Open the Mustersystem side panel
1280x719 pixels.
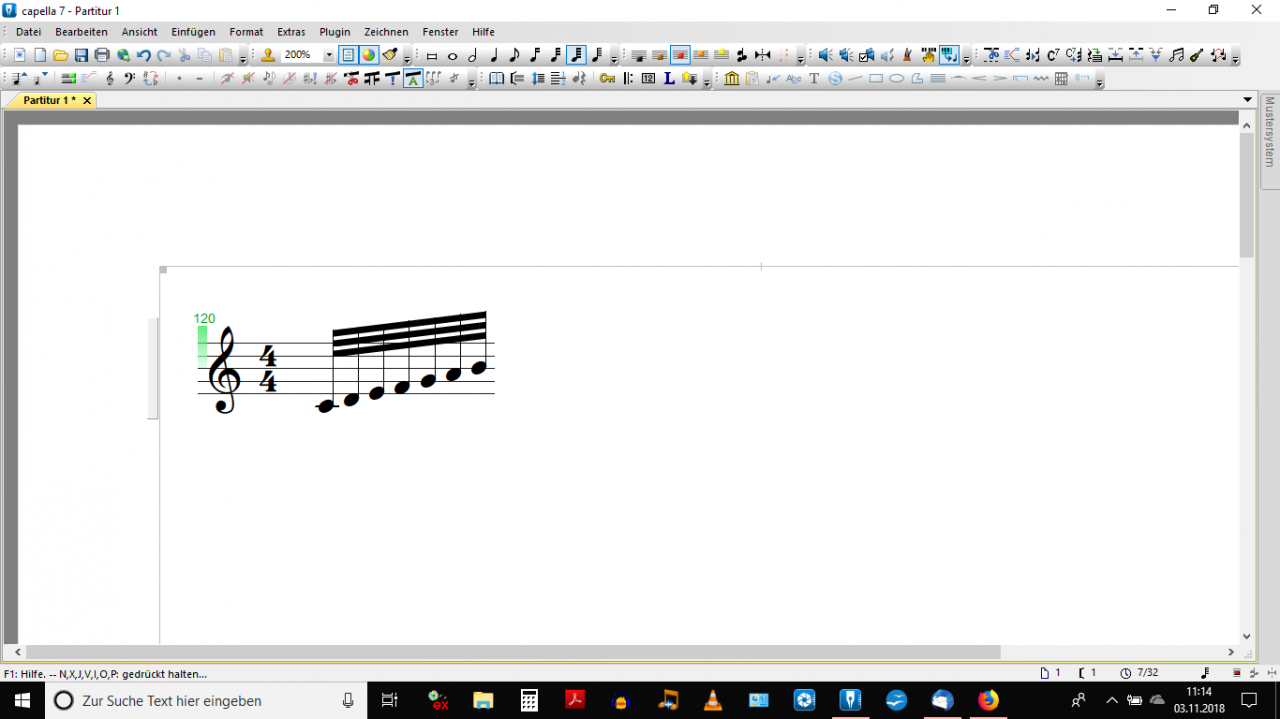(x=1270, y=140)
